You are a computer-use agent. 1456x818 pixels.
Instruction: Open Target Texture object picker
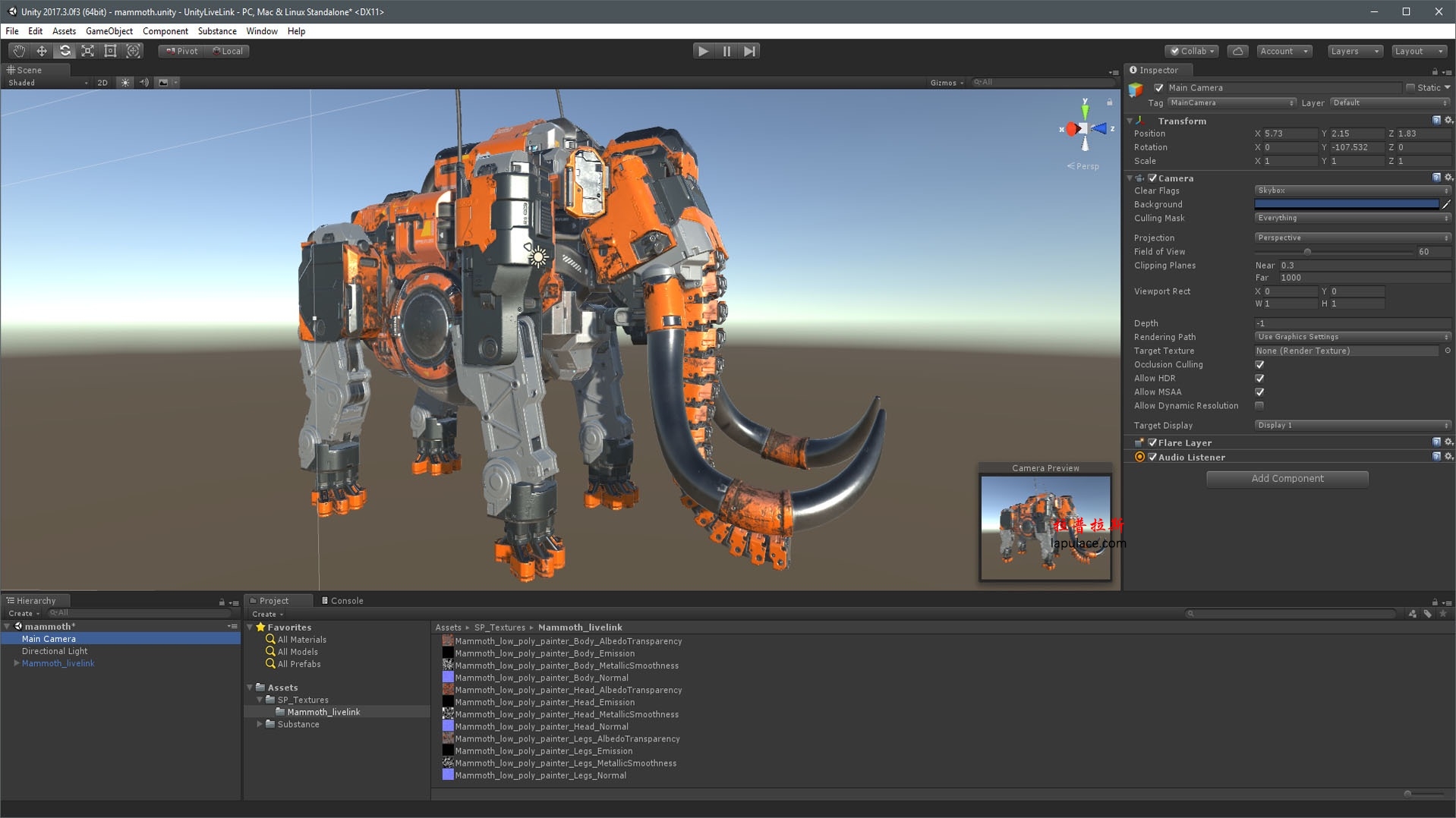1448,351
